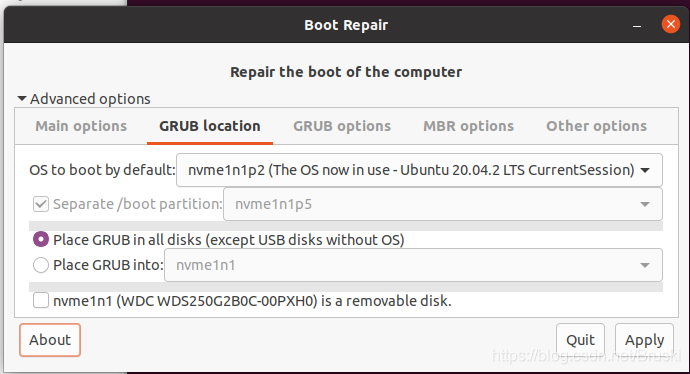This screenshot has height=374, width=690.
Task: Collapse the Advanced options disclosure triangle
Action: (22, 99)
